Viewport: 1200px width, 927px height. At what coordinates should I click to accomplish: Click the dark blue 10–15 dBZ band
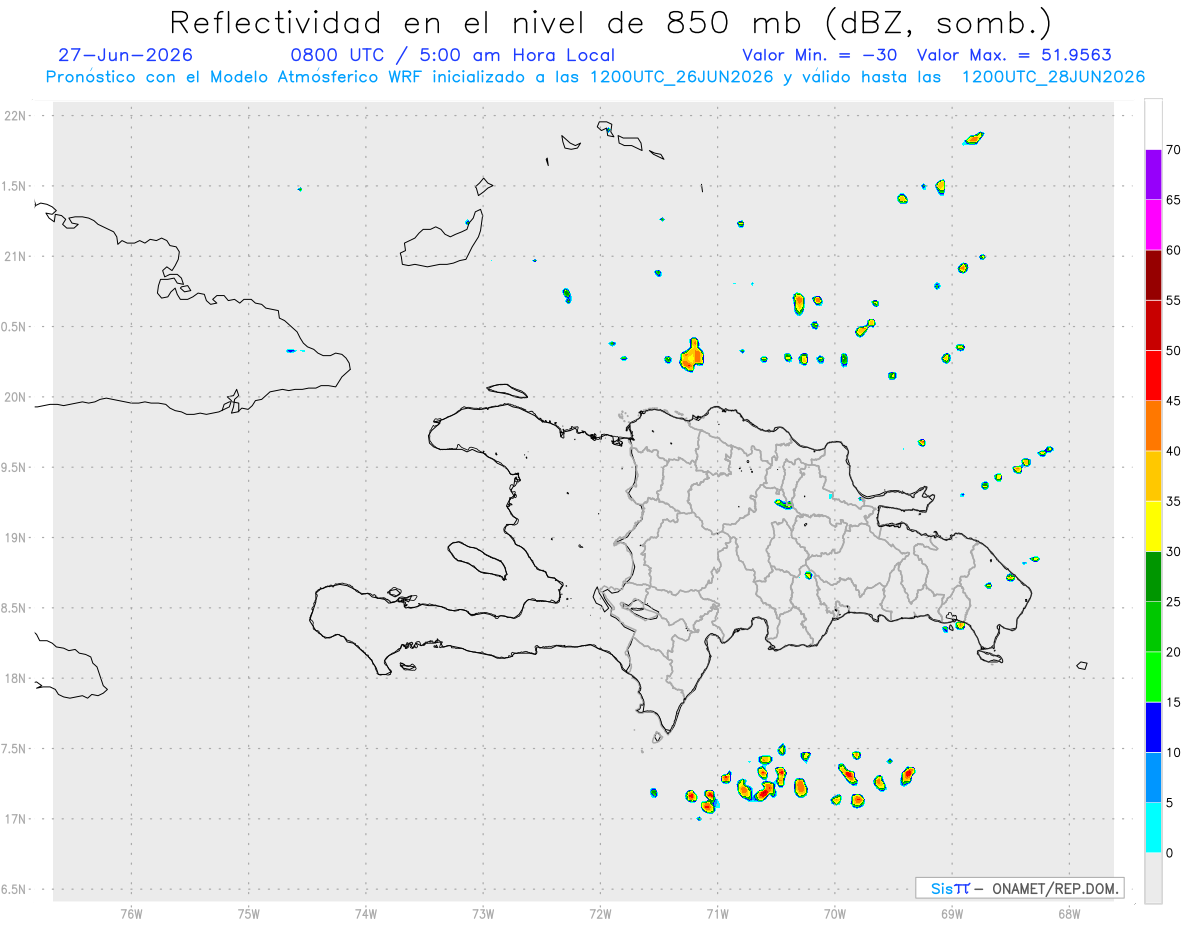[x=1153, y=727]
